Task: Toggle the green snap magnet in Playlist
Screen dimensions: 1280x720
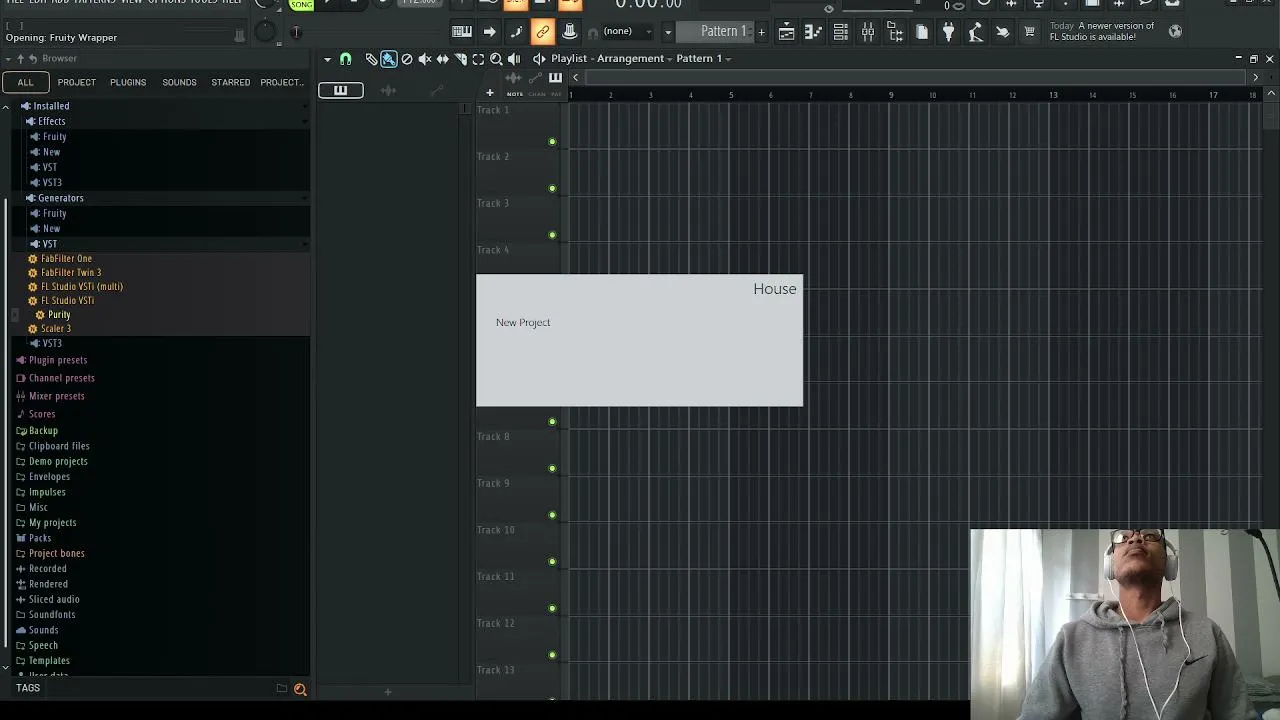Action: [346, 59]
